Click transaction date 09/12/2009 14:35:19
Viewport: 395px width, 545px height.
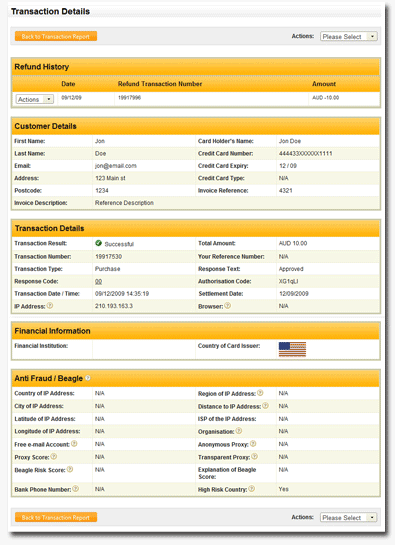point(122,294)
